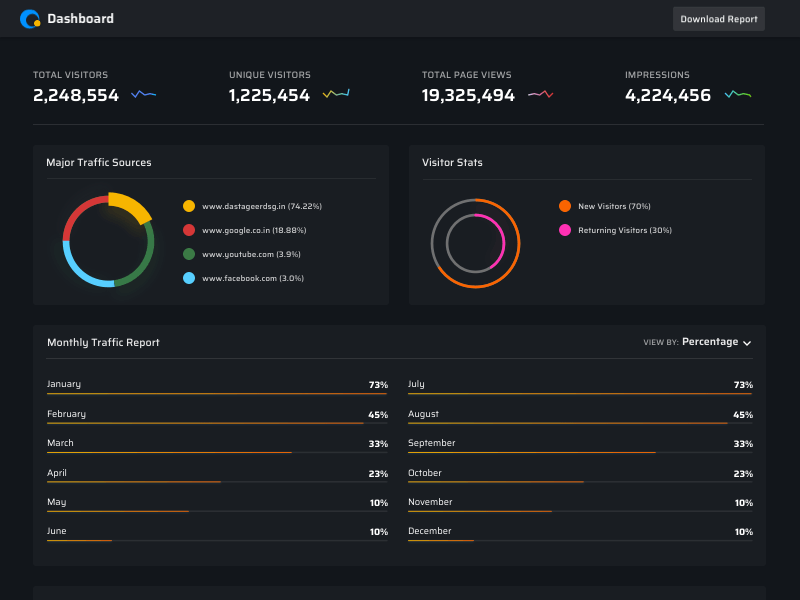Select the blue facebook.com legend dot
Viewport: 800px width, 600px height.
pyautogui.click(x=189, y=278)
